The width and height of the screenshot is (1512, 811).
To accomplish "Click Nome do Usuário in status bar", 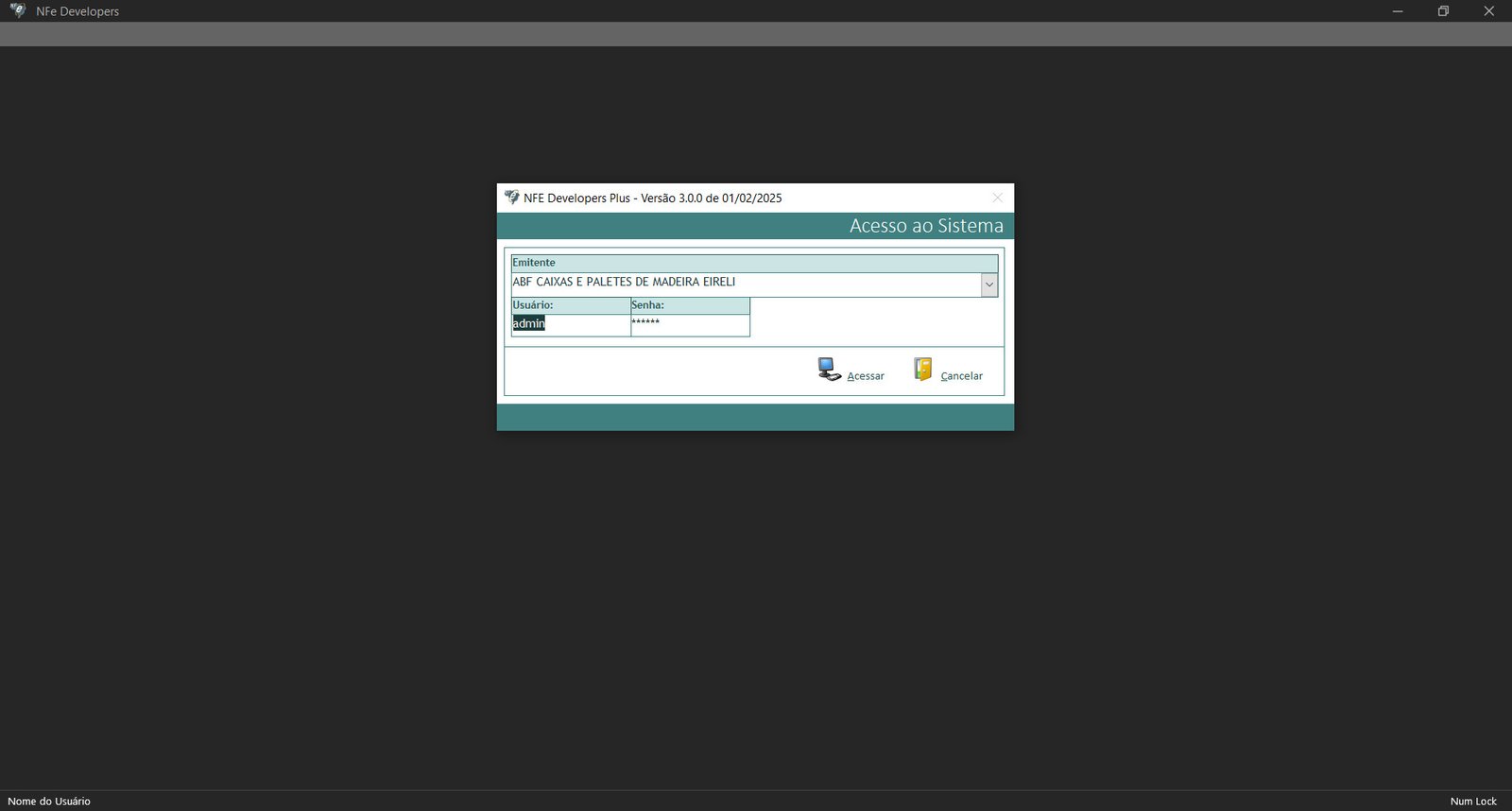I will tap(49, 802).
